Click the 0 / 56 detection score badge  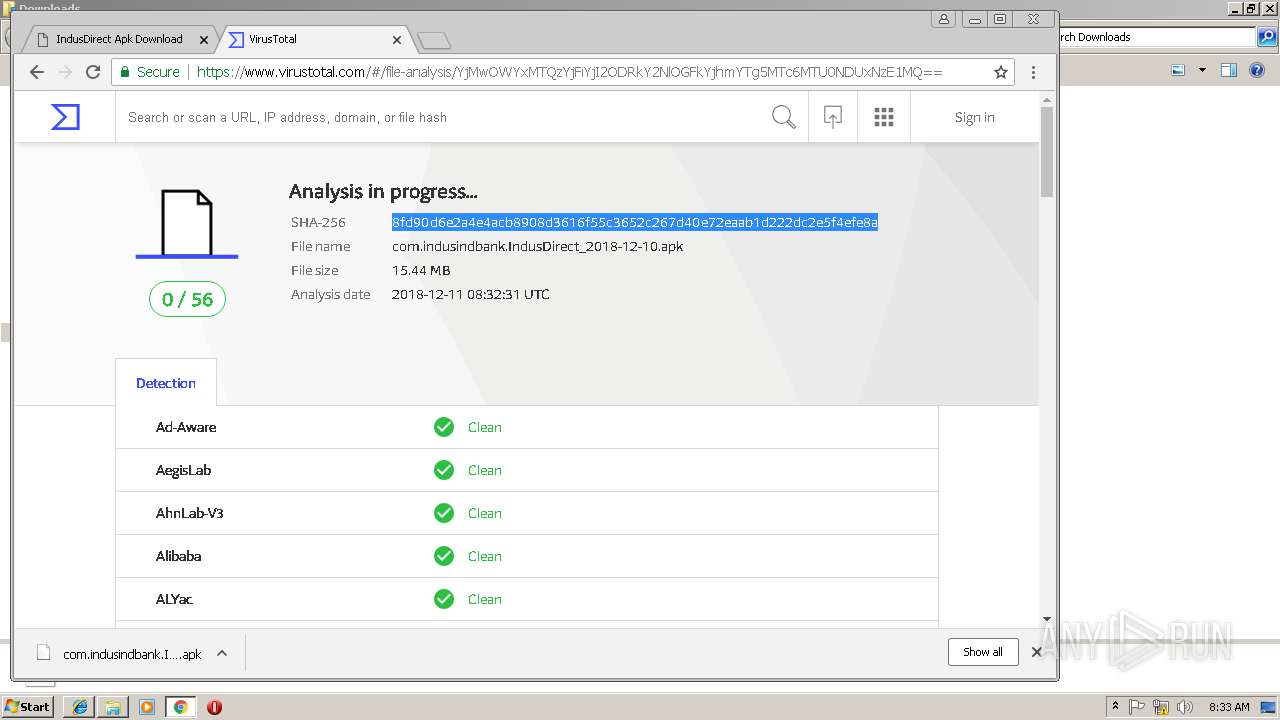pyautogui.click(x=187, y=299)
